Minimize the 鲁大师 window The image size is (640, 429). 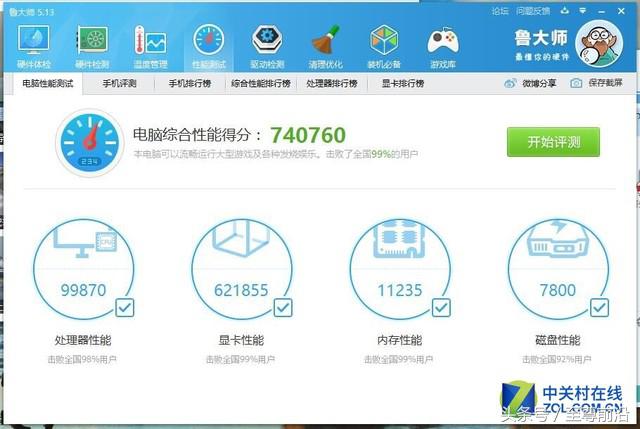tap(602, 12)
